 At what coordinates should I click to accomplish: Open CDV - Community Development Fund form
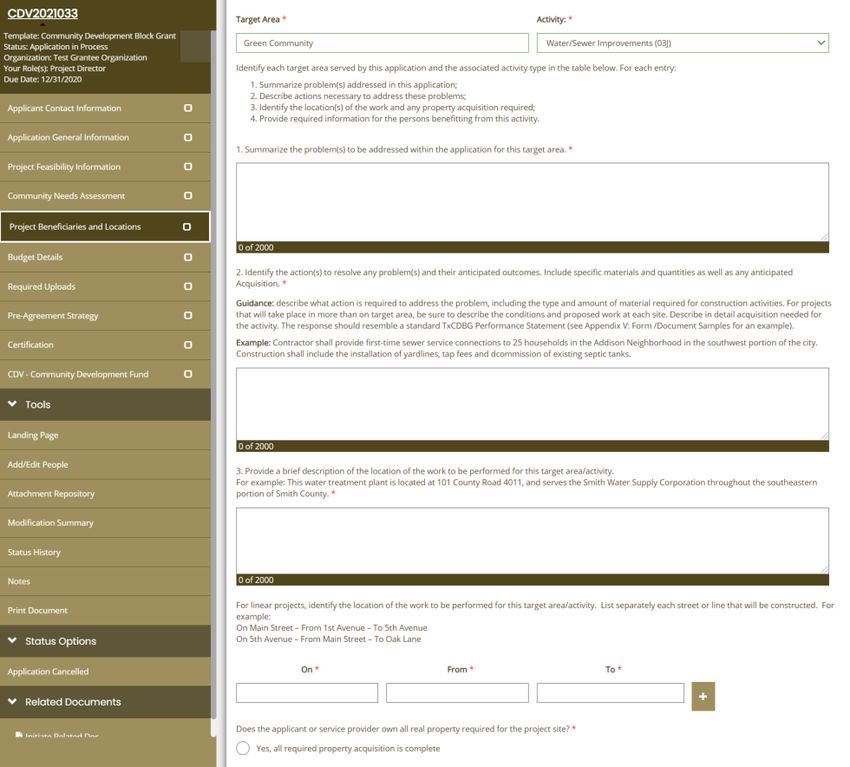(78, 374)
